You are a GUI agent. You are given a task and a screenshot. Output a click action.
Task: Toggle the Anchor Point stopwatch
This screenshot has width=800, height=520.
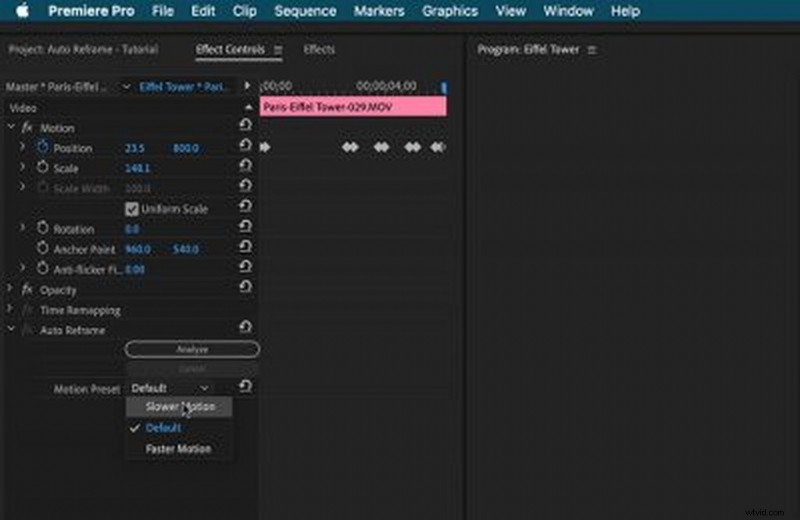[42, 248]
